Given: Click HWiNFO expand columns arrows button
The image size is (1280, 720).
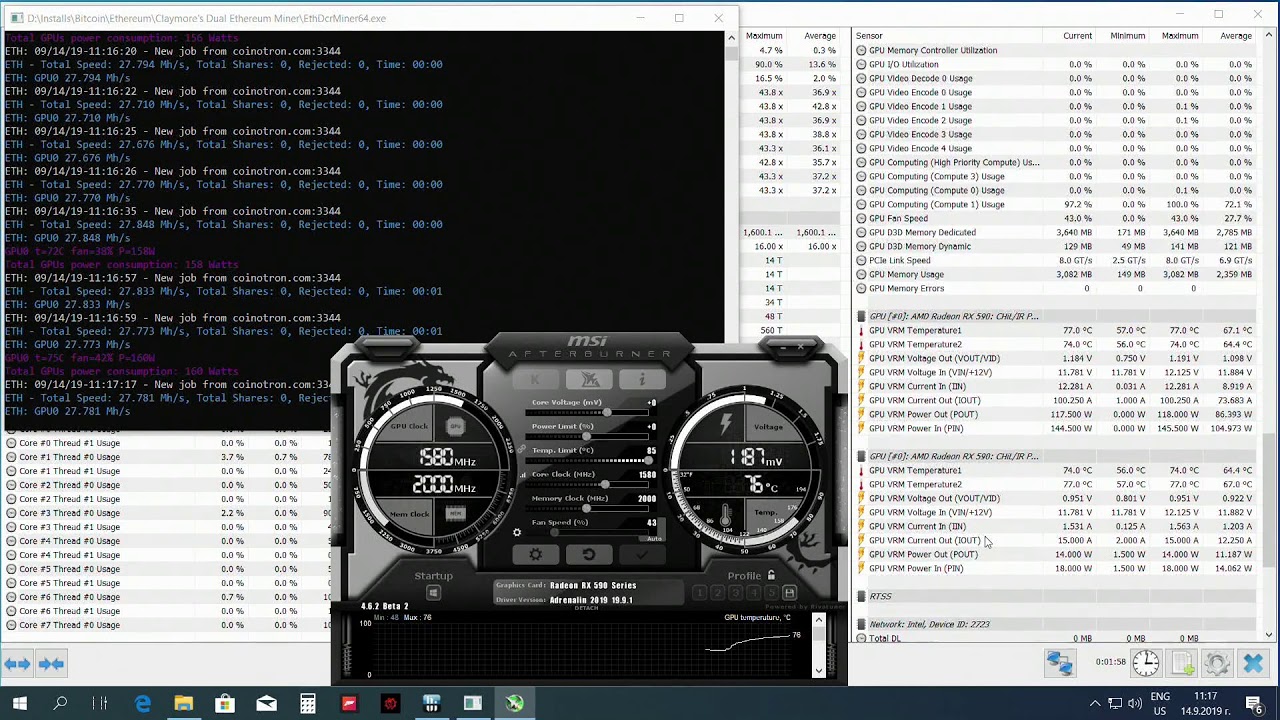Looking at the screenshot, I should tap(17, 663).
